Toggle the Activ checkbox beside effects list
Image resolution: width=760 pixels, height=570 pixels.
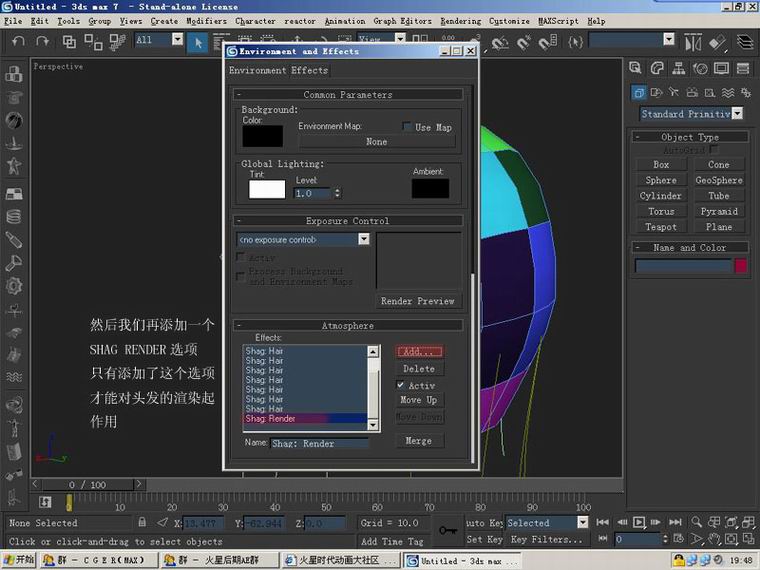coord(400,385)
